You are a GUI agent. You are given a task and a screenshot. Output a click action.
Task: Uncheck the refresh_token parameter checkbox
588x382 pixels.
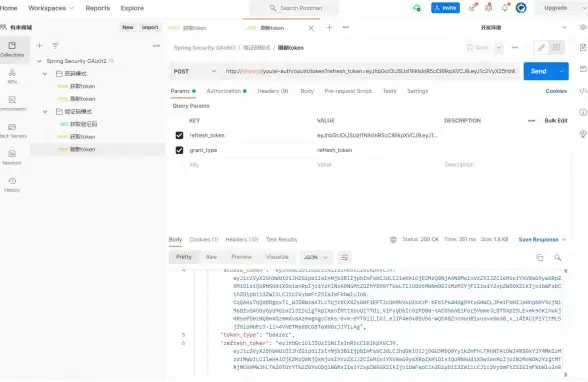(179, 135)
